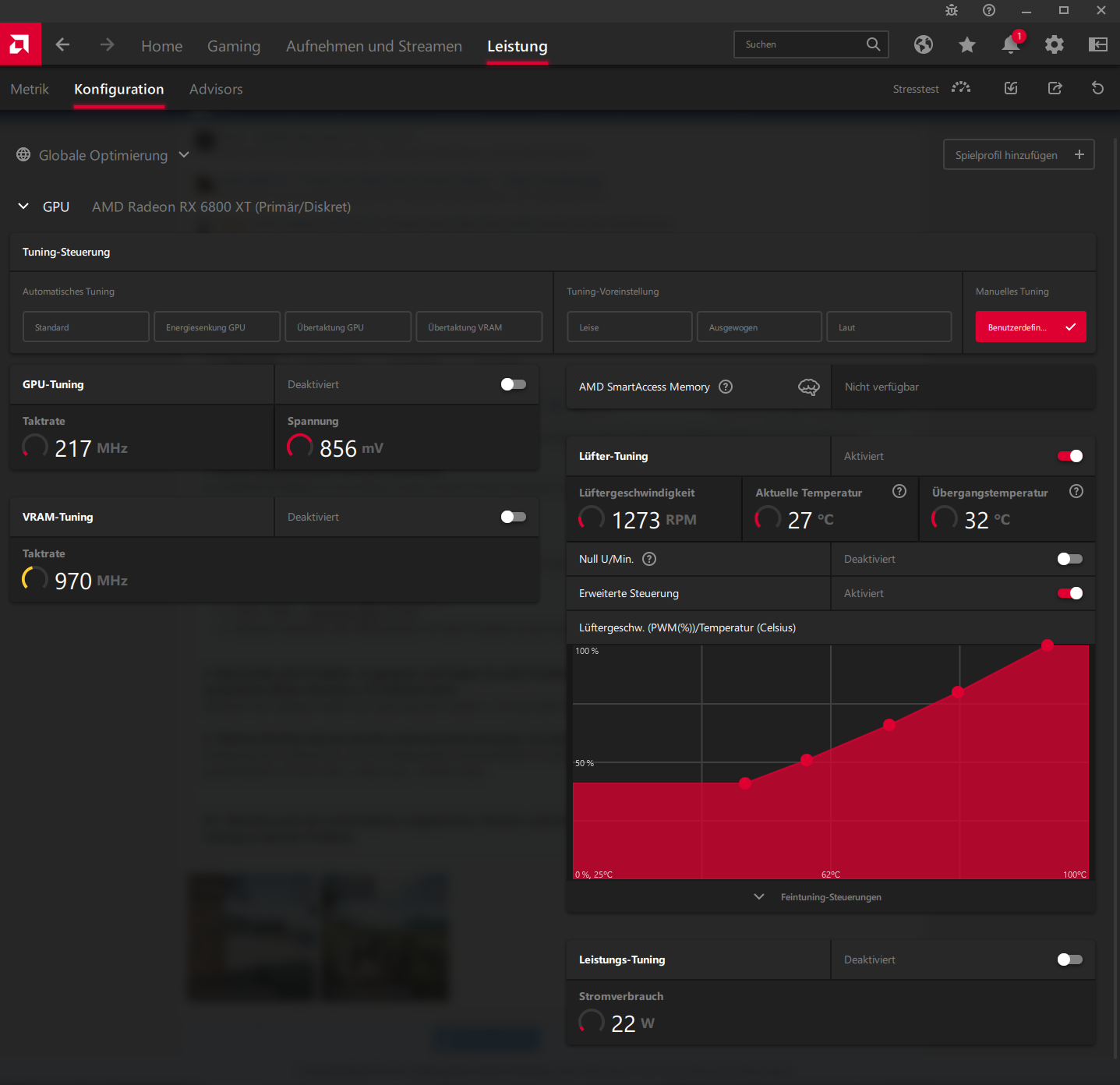Open Aufnehmen und Streamen tab
1120x1085 pixels.
tap(374, 46)
